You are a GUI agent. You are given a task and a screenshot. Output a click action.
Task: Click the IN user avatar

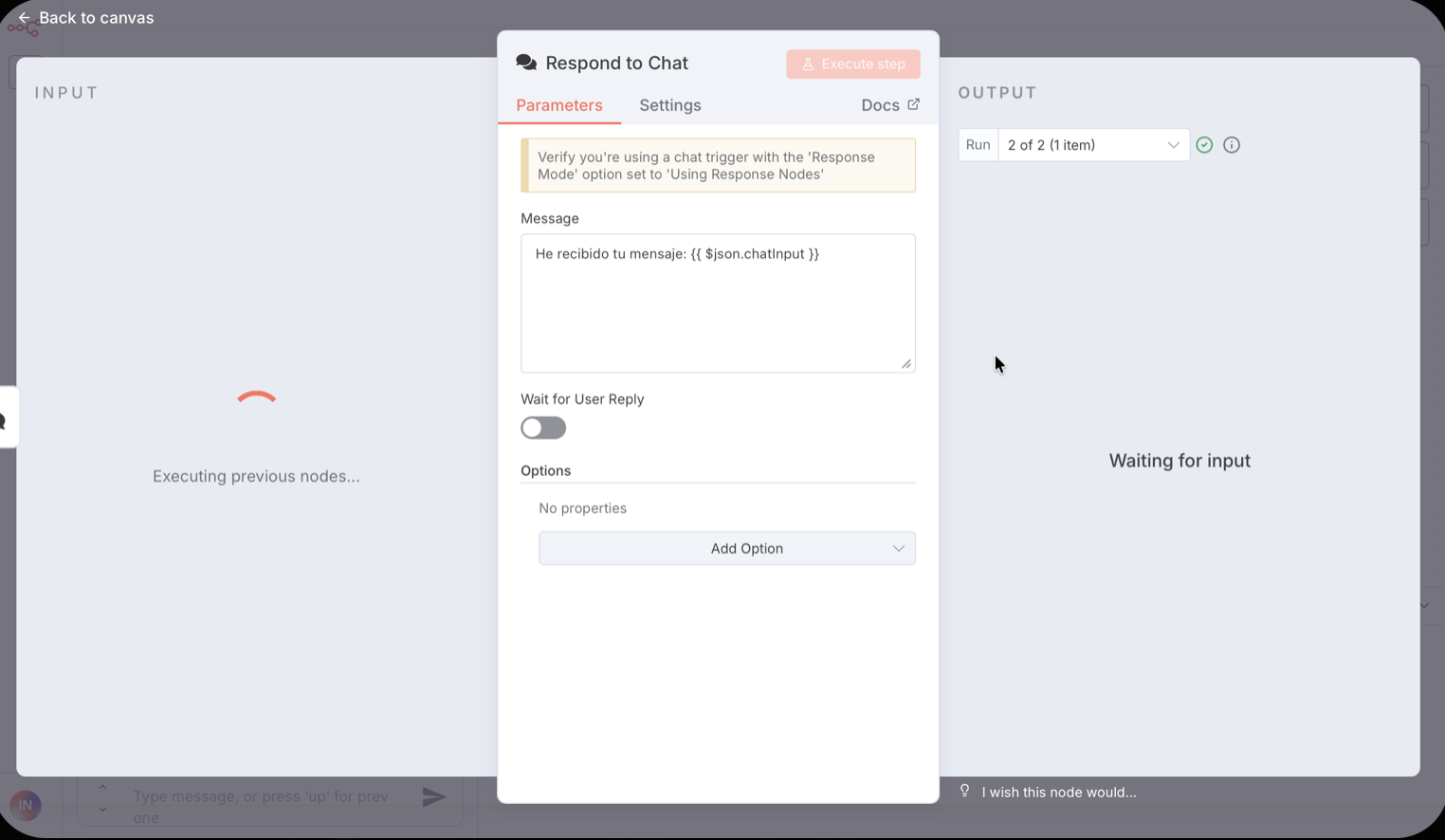click(x=26, y=805)
